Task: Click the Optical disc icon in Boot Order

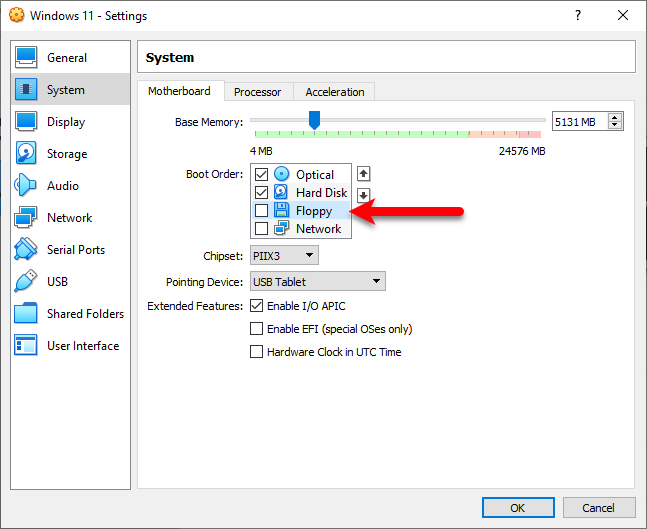Action: 281,174
